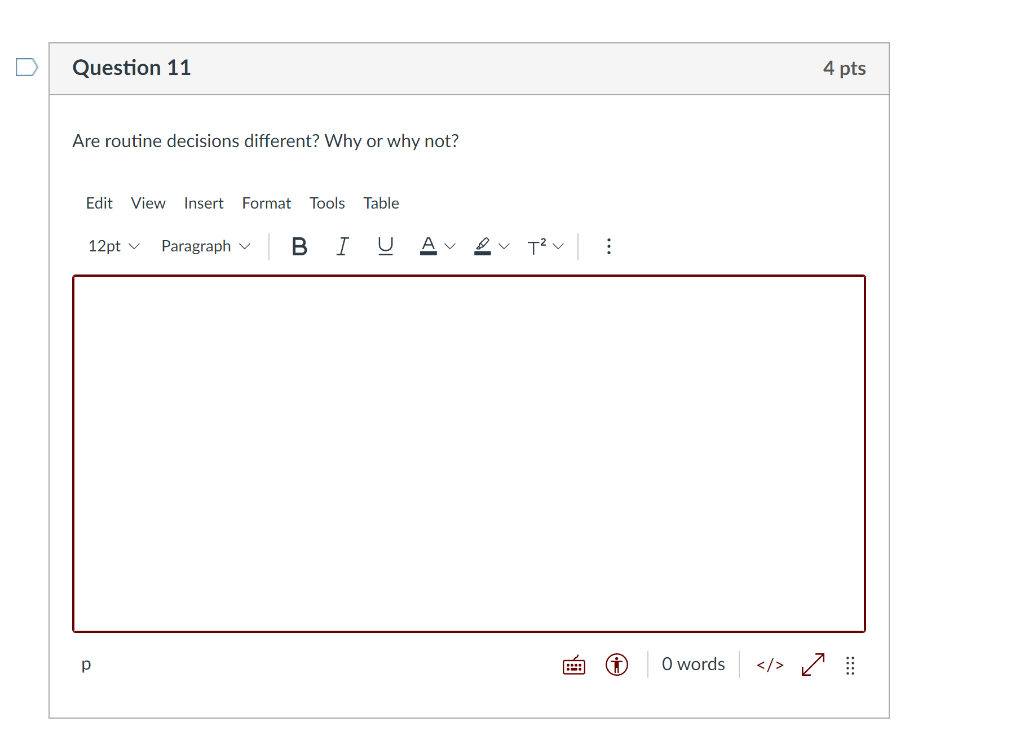1024x735 pixels.
Task: Open the Table menu
Action: coord(381,203)
